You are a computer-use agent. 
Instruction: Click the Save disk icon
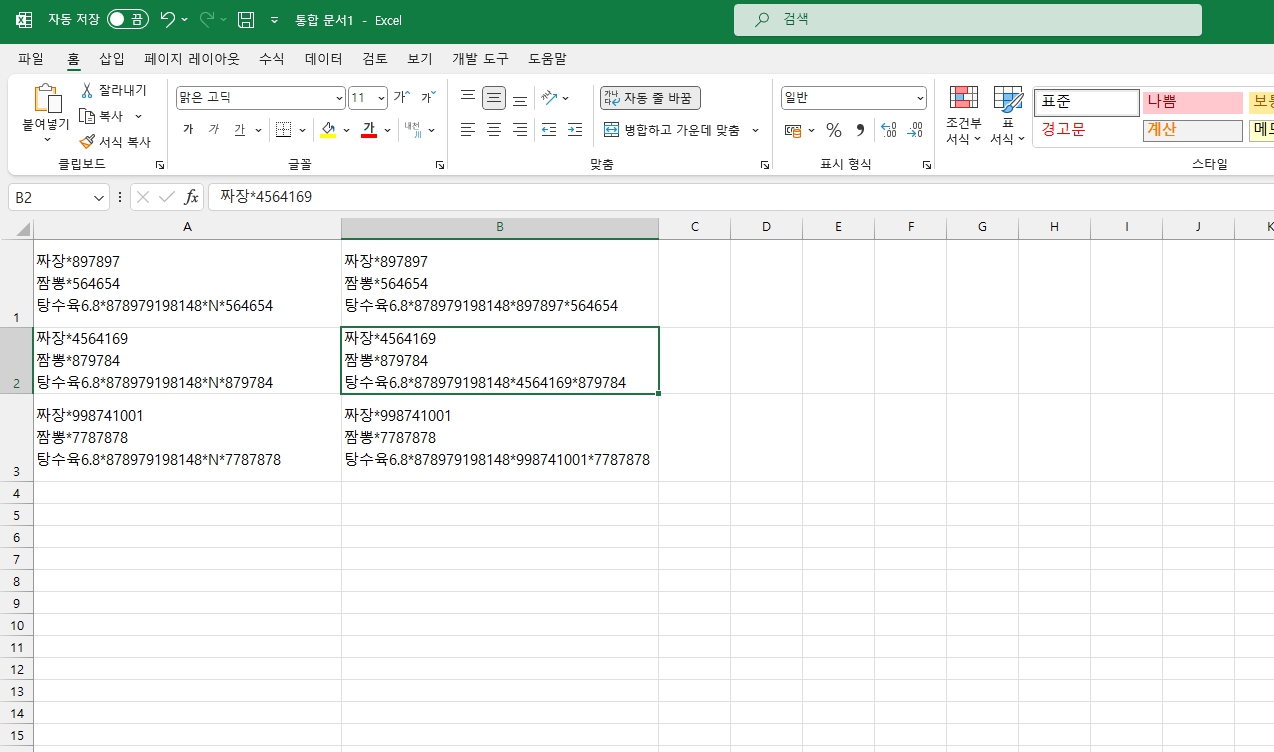point(246,20)
